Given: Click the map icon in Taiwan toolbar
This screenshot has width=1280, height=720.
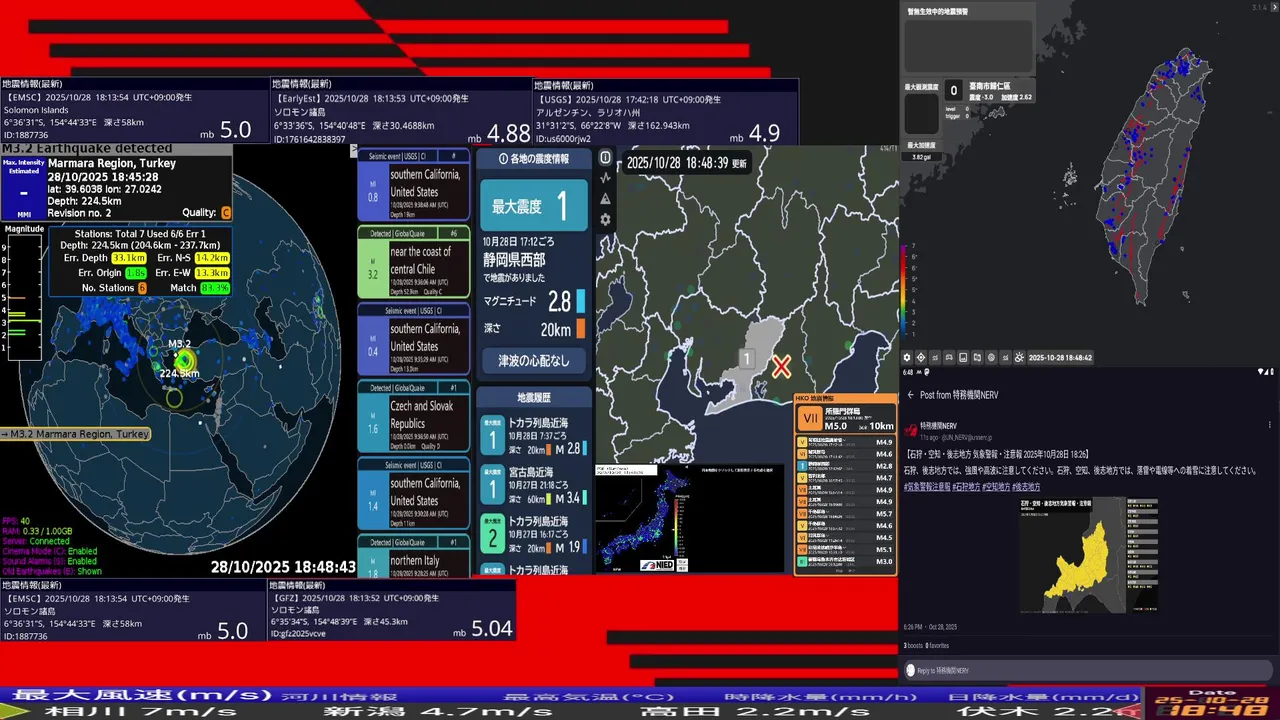Looking at the screenshot, I should click(977, 357).
